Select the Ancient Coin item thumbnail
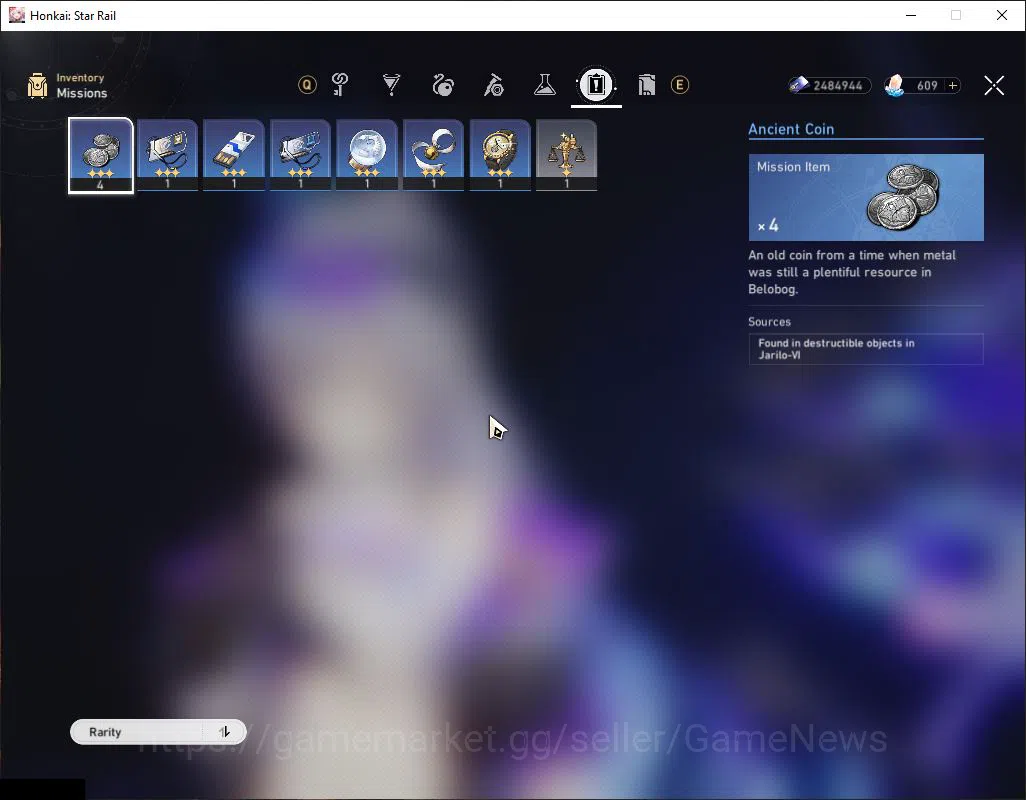Viewport: 1026px width, 800px height. [101, 156]
